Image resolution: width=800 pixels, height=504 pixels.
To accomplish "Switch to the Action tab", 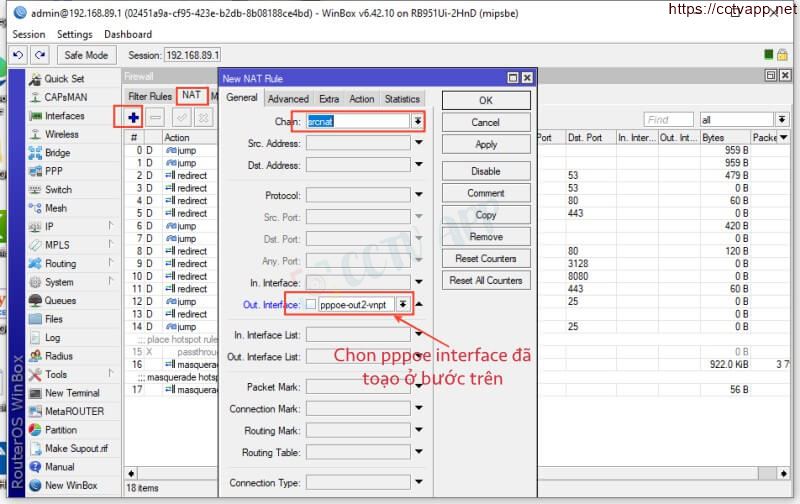I will [362, 99].
